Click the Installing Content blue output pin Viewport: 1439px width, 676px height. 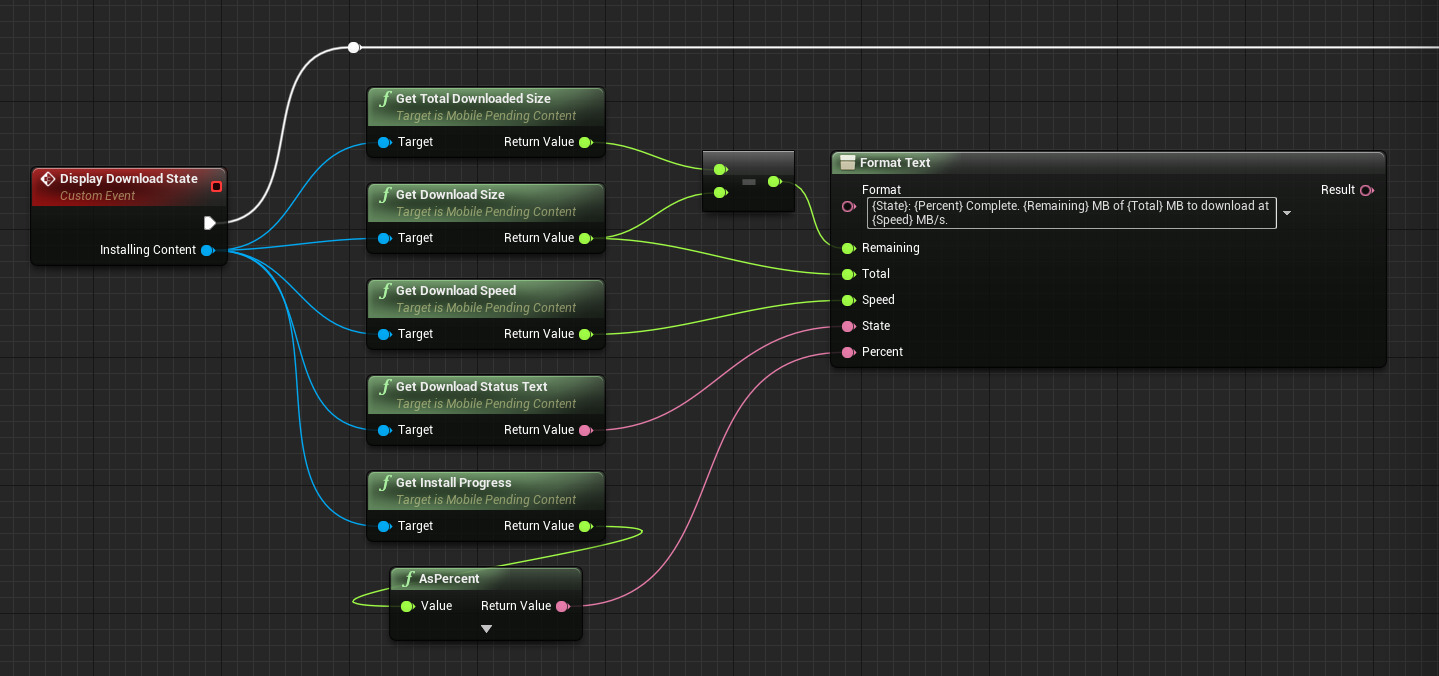[207, 250]
